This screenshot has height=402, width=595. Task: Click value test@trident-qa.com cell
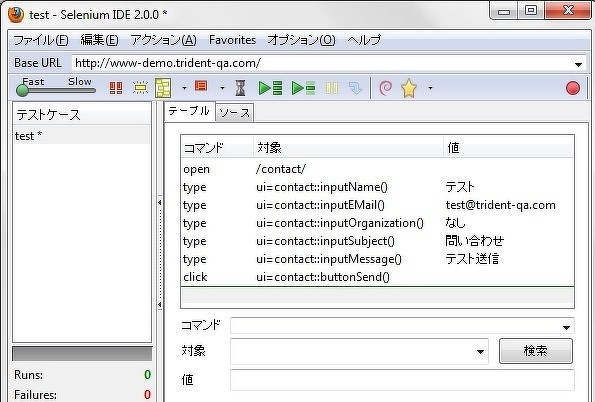pos(501,205)
